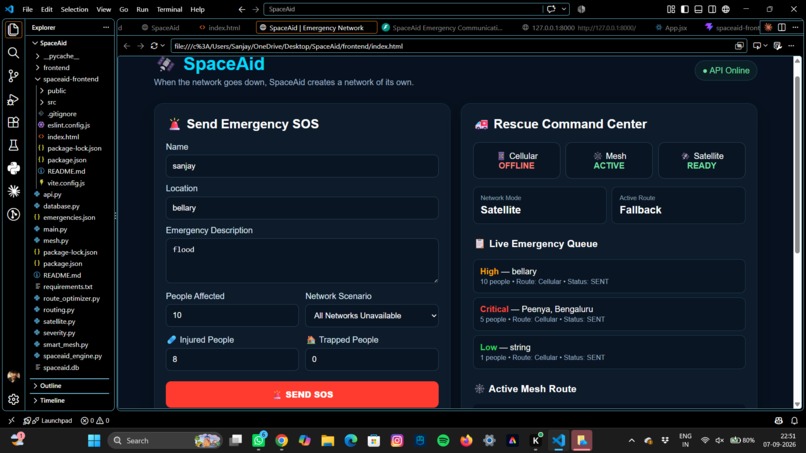Open the Terminal menu
806x453 pixels.
click(169, 9)
